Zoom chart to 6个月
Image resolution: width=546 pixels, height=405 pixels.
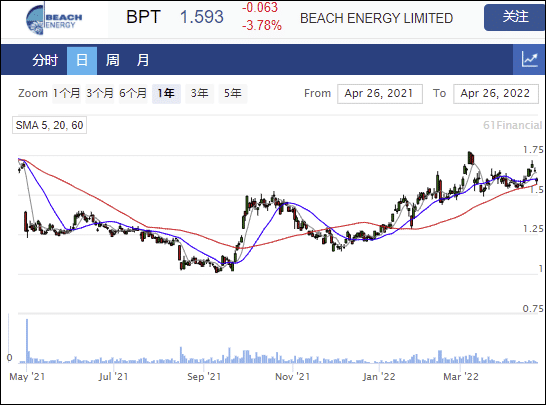[133, 93]
